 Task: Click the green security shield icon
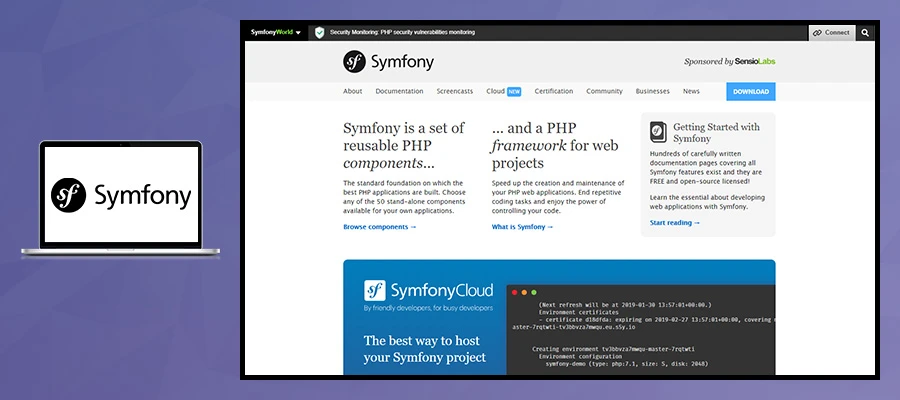(x=320, y=33)
